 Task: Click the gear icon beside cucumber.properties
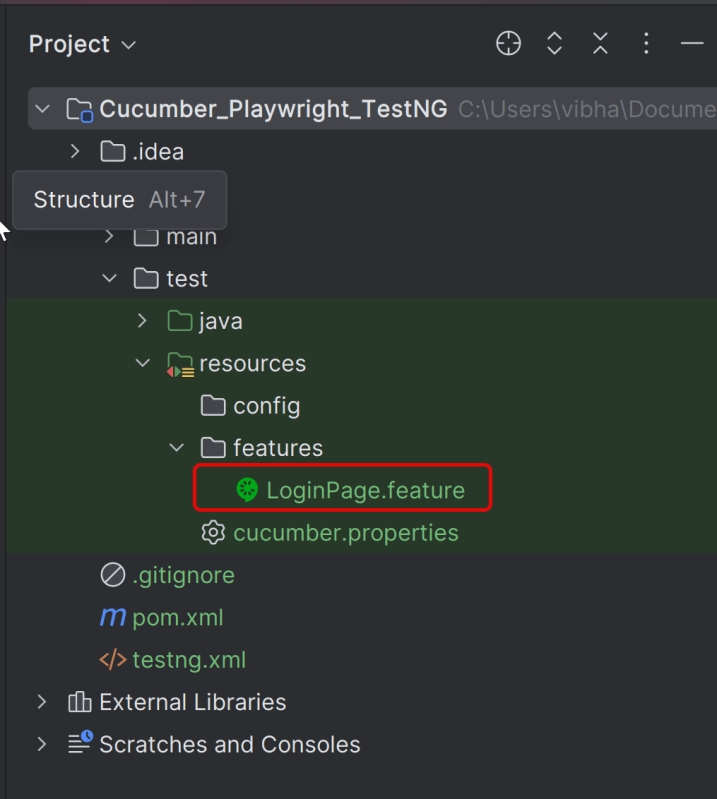tap(213, 533)
